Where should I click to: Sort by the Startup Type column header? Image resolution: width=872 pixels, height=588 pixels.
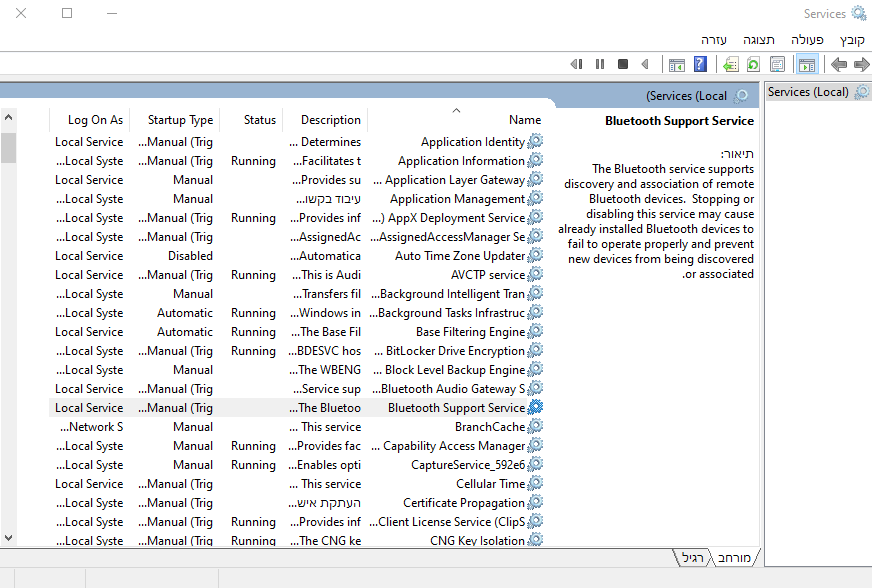click(x=175, y=120)
